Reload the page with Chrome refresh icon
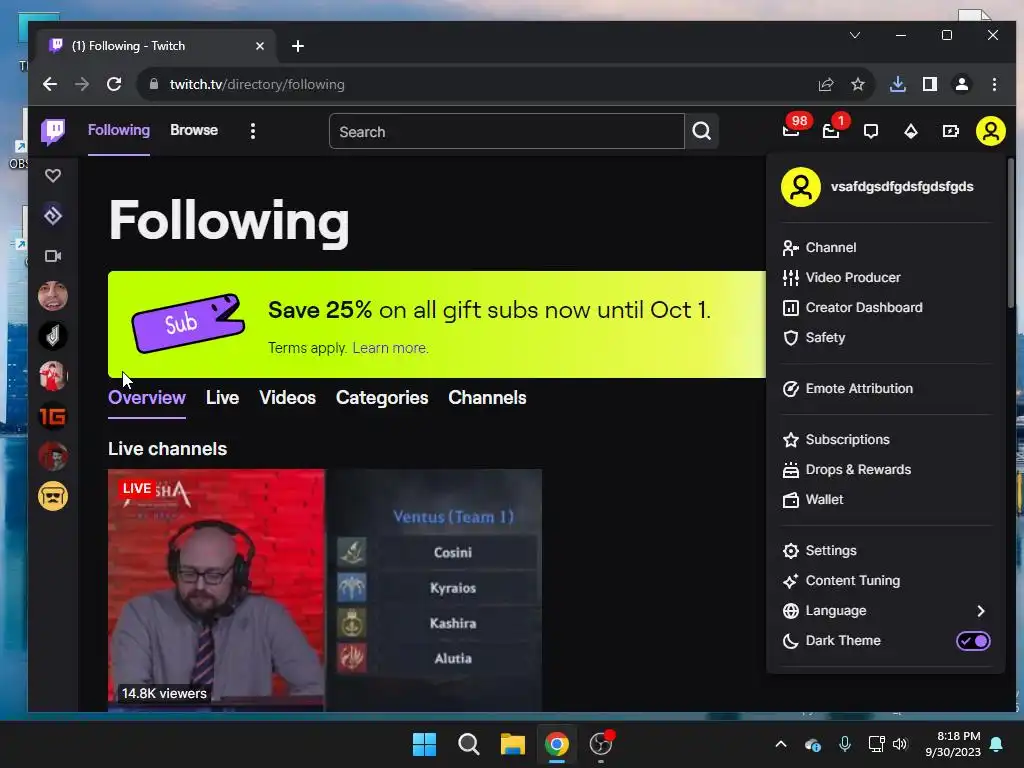1024x768 pixels. [114, 84]
